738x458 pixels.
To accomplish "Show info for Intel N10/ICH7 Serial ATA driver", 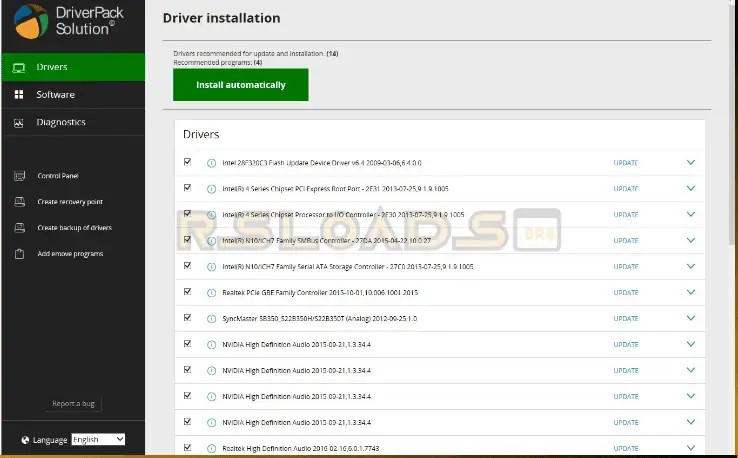I will pyautogui.click(x=211, y=266).
